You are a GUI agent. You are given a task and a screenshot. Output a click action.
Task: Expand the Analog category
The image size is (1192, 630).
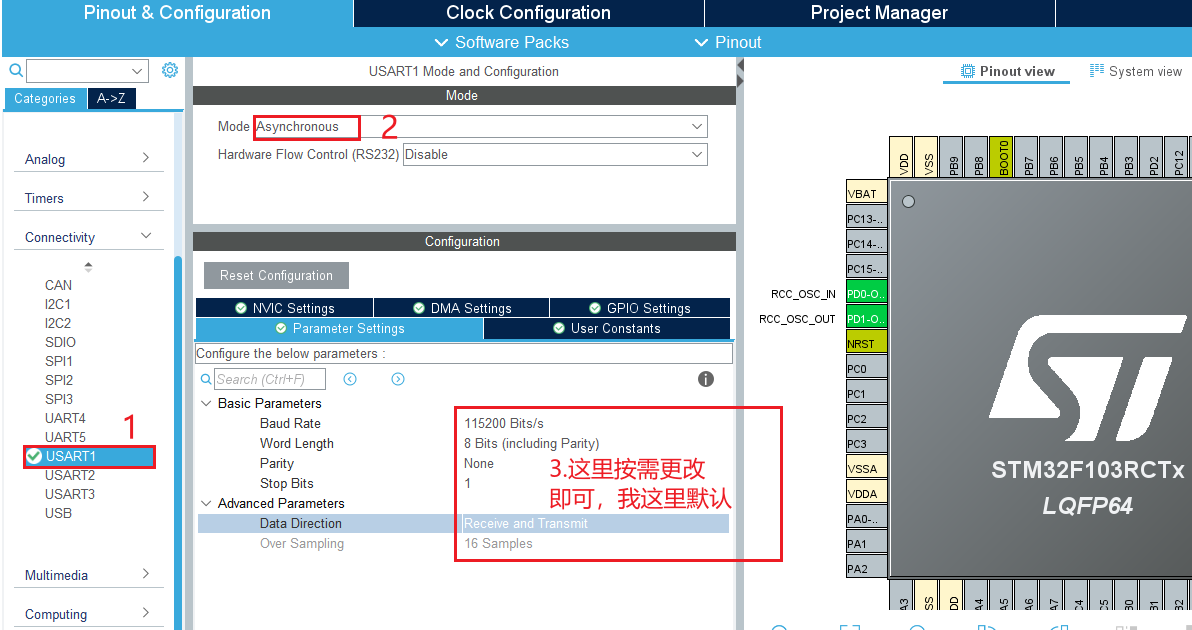pyautogui.click(x=88, y=159)
